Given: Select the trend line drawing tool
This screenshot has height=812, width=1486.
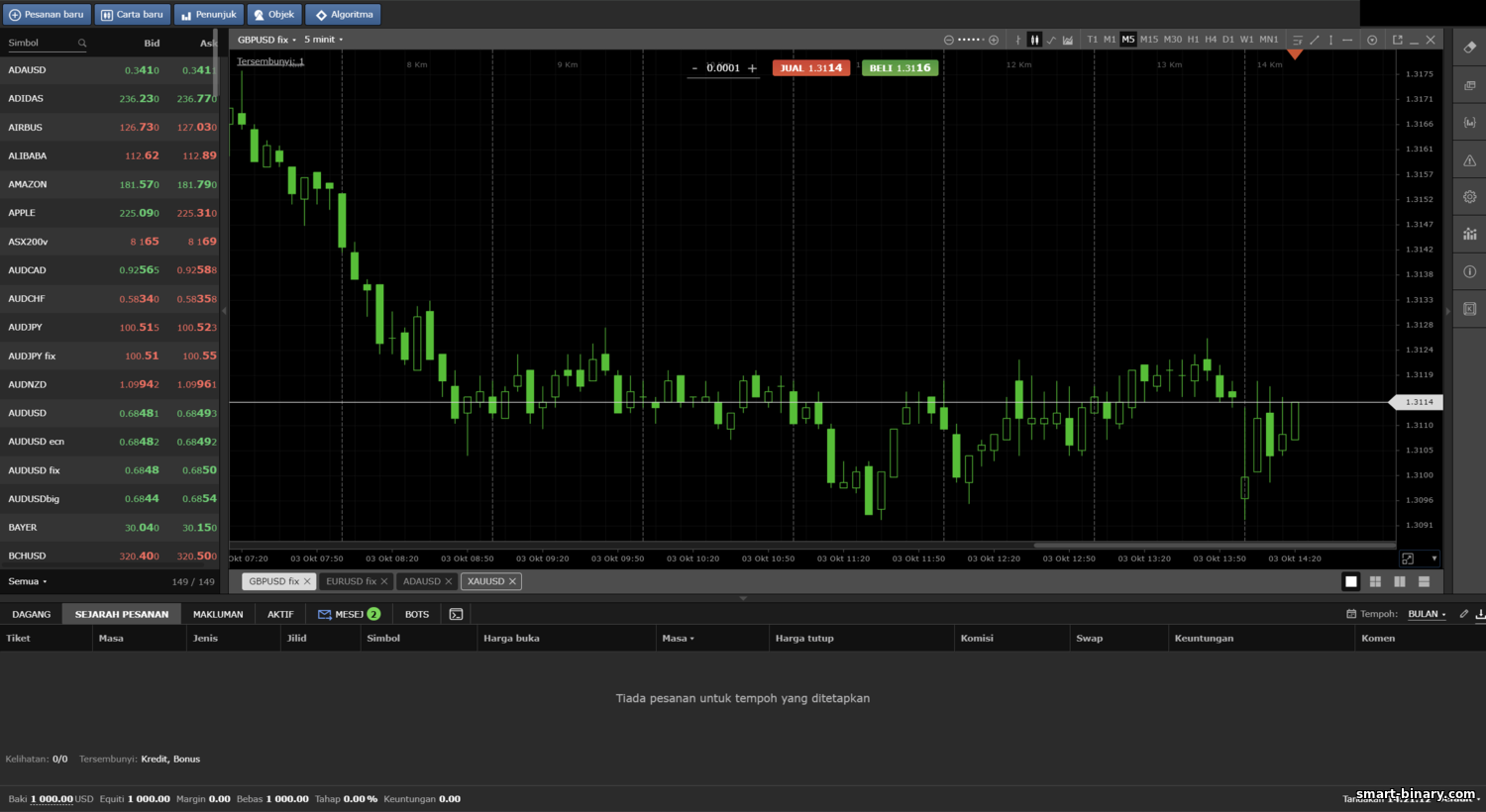Looking at the screenshot, I should pos(1315,40).
